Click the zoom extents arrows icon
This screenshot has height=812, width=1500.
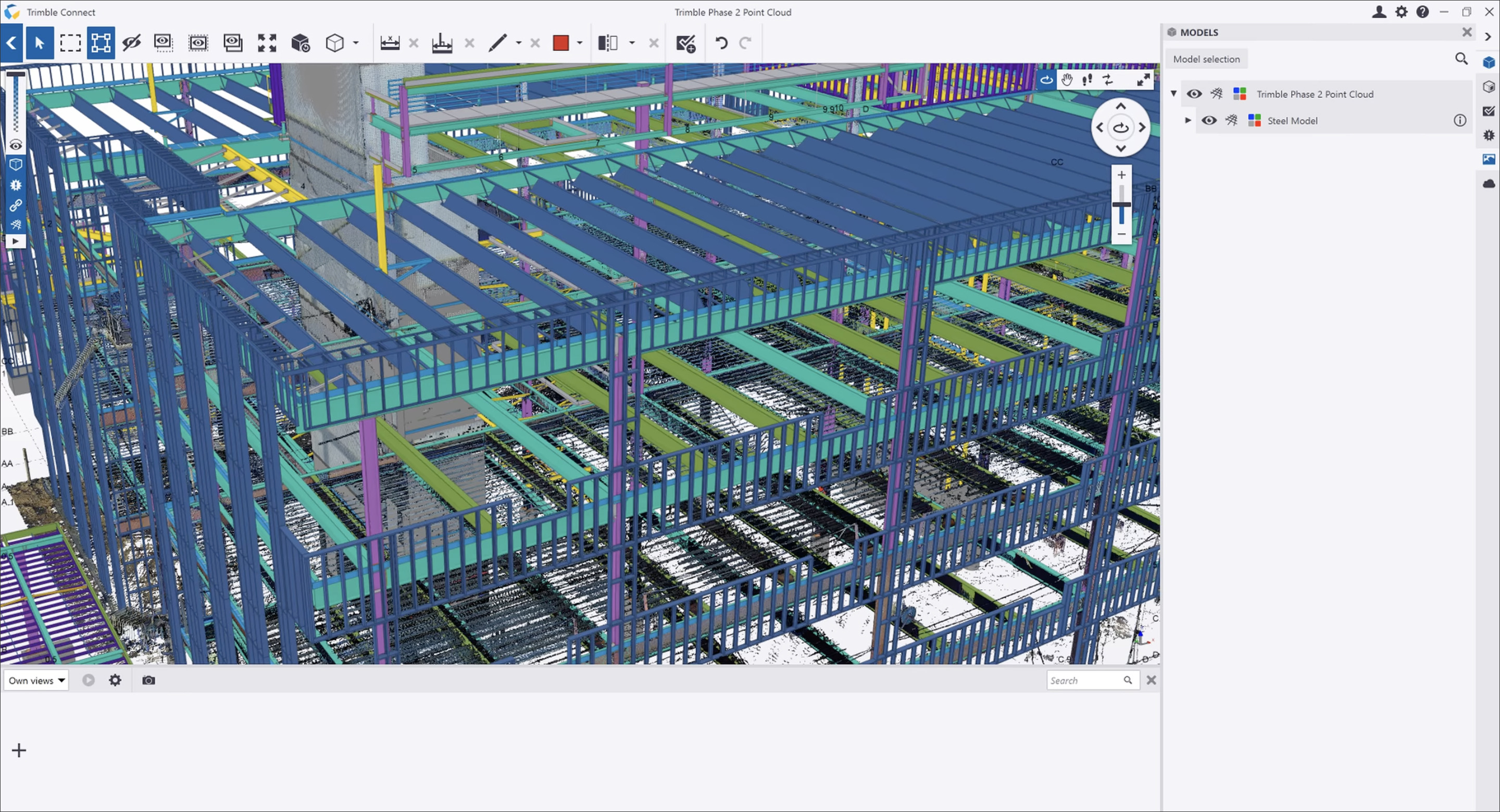click(x=267, y=43)
